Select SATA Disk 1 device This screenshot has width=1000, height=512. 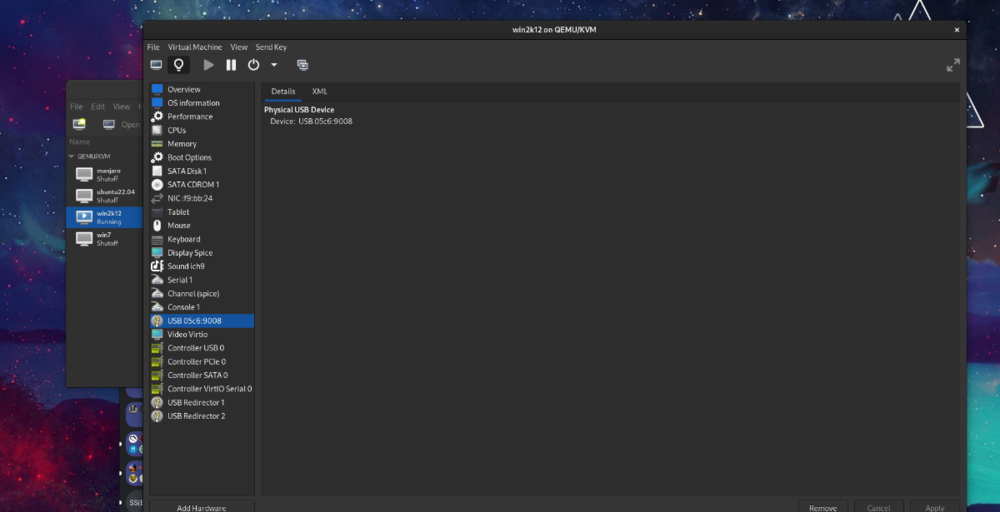pyautogui.click(x=202, y=171)
